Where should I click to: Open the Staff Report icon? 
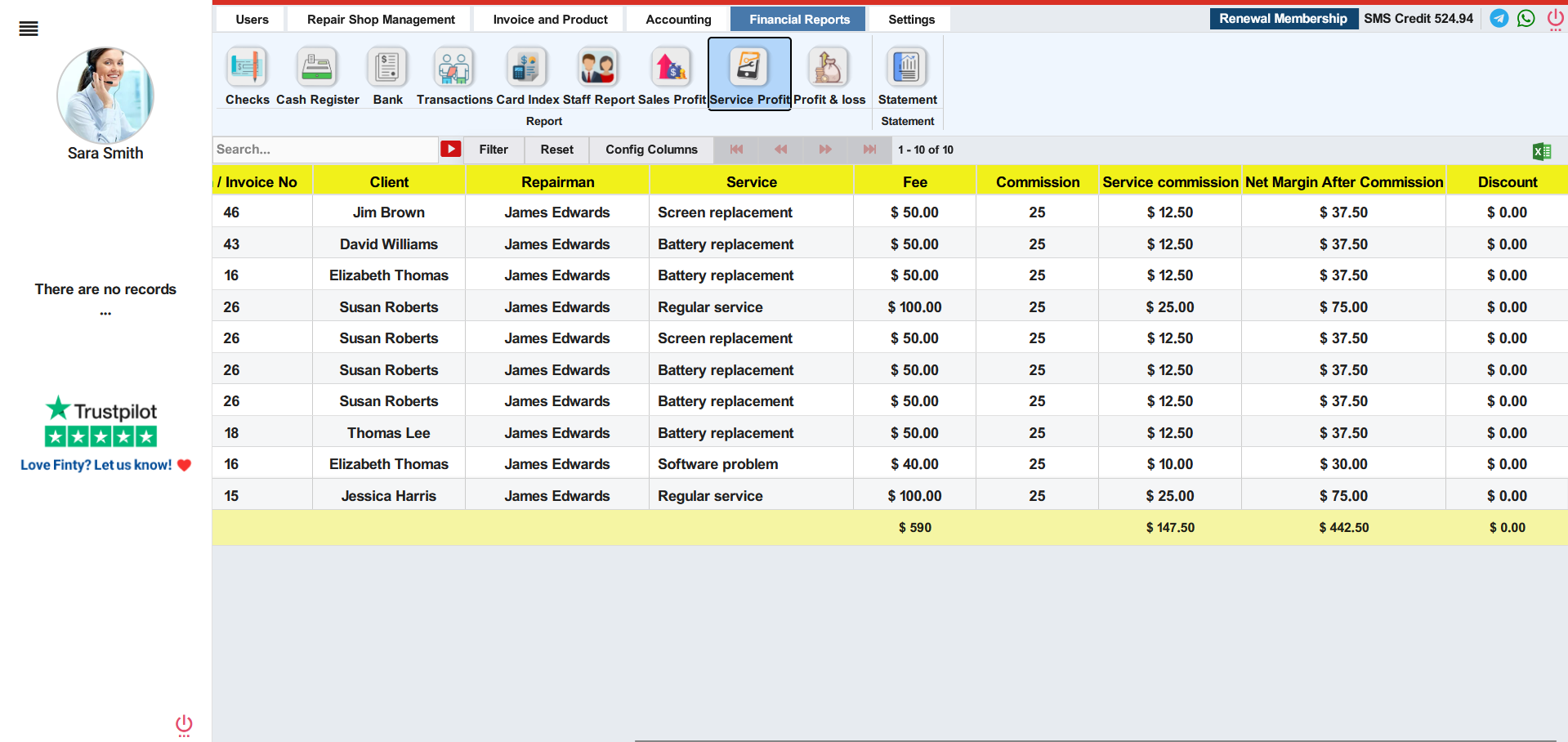pyautogui.click(x=597, y=69)
